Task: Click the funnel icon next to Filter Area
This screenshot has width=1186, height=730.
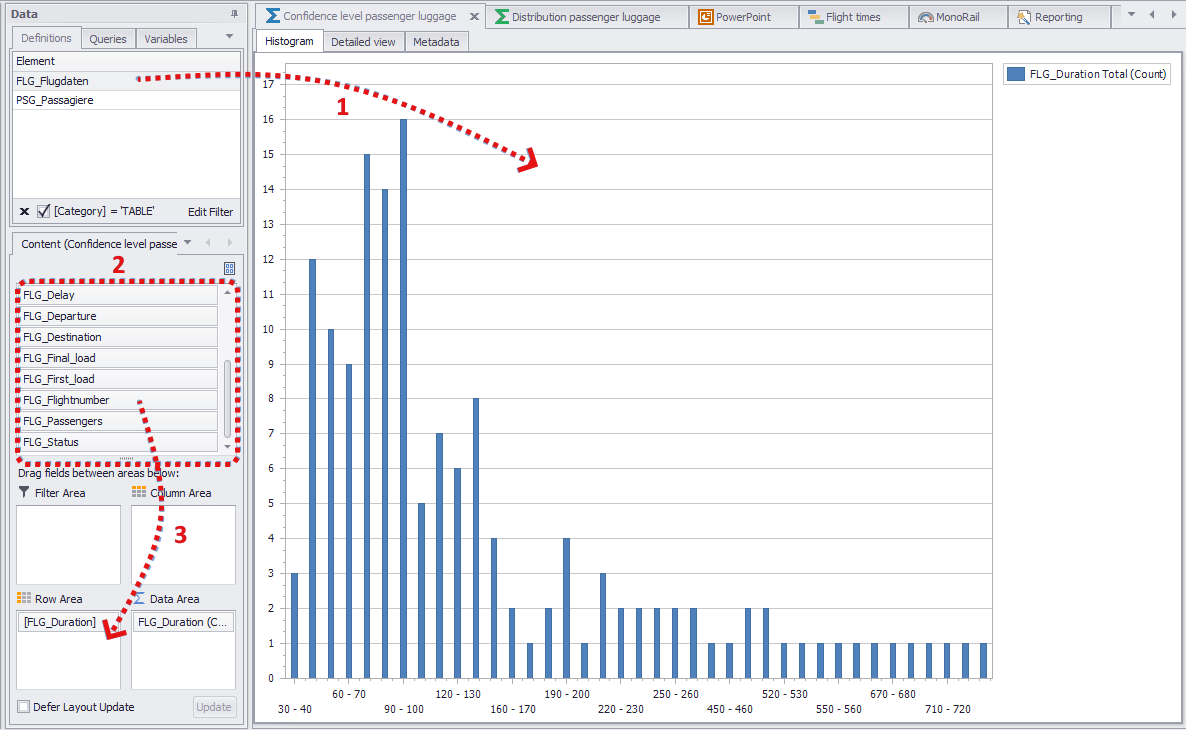Action: (24, 491)
